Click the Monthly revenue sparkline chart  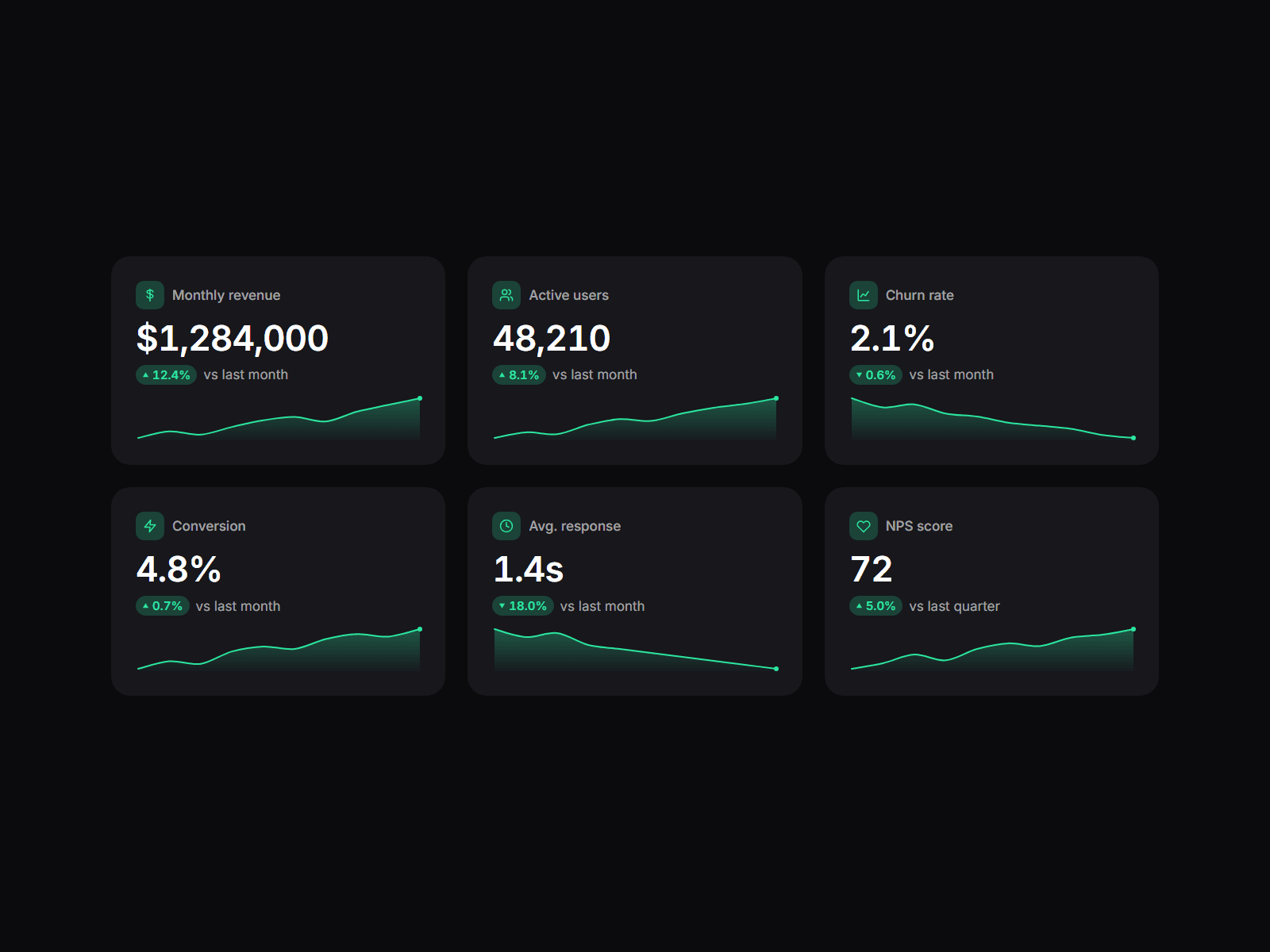click(279, 418)
